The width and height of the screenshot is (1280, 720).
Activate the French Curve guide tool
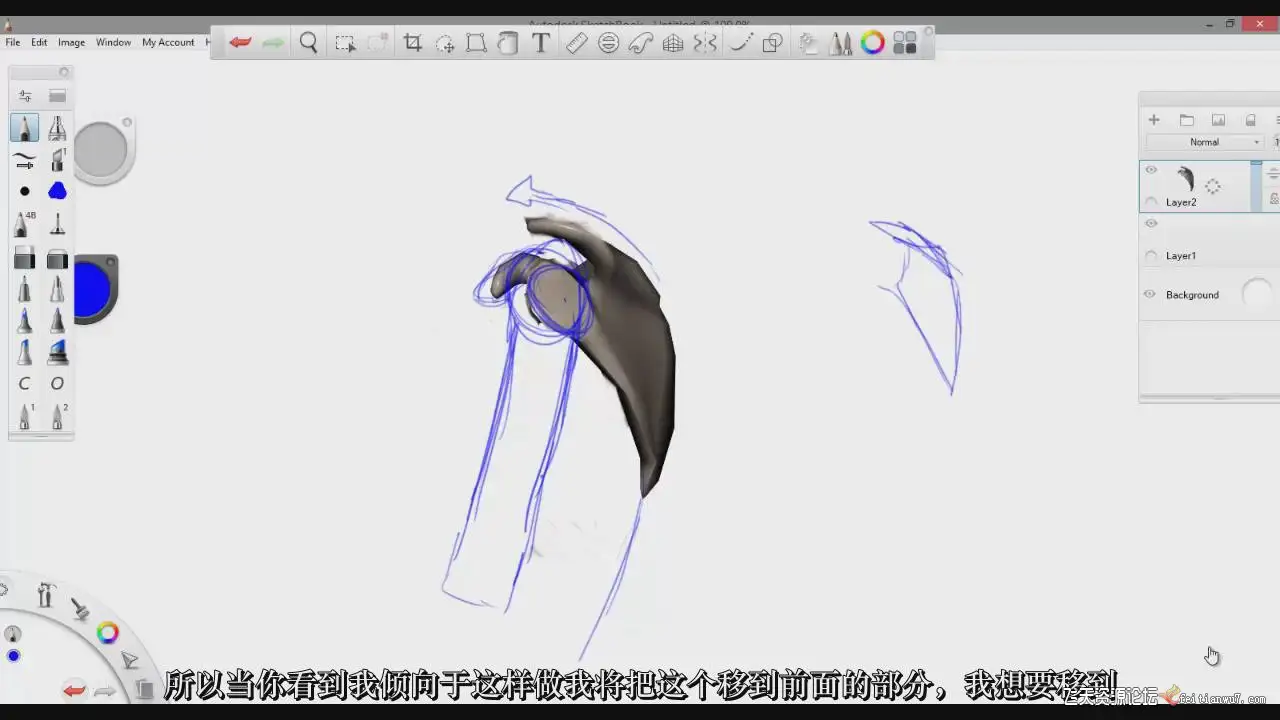[641, 43]
